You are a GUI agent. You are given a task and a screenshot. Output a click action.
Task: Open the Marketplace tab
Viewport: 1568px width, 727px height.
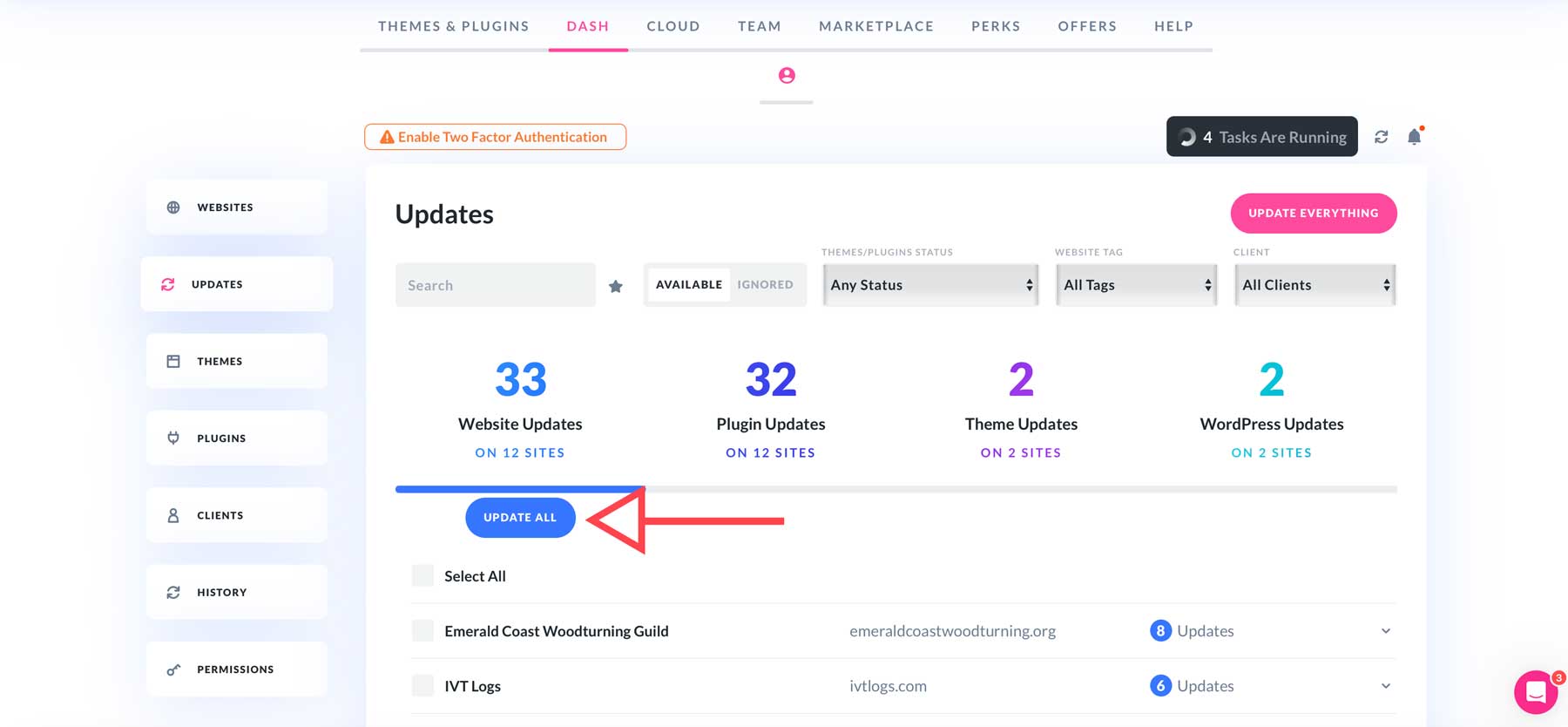click(875, 26)
